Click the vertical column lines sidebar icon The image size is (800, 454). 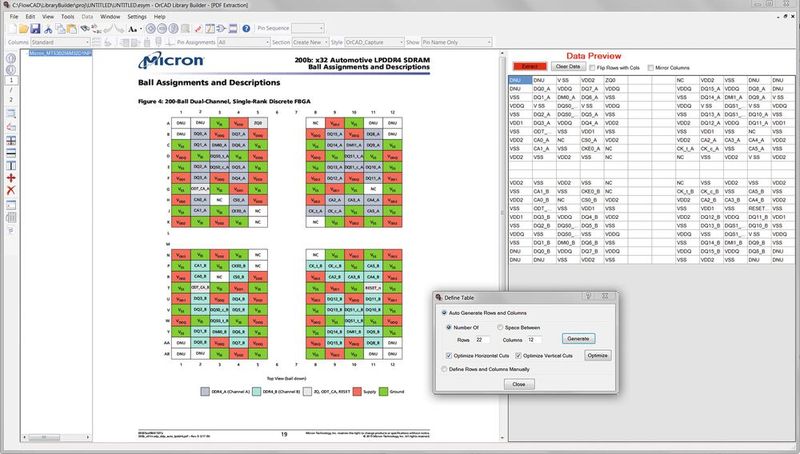click(x=11, y=166)
